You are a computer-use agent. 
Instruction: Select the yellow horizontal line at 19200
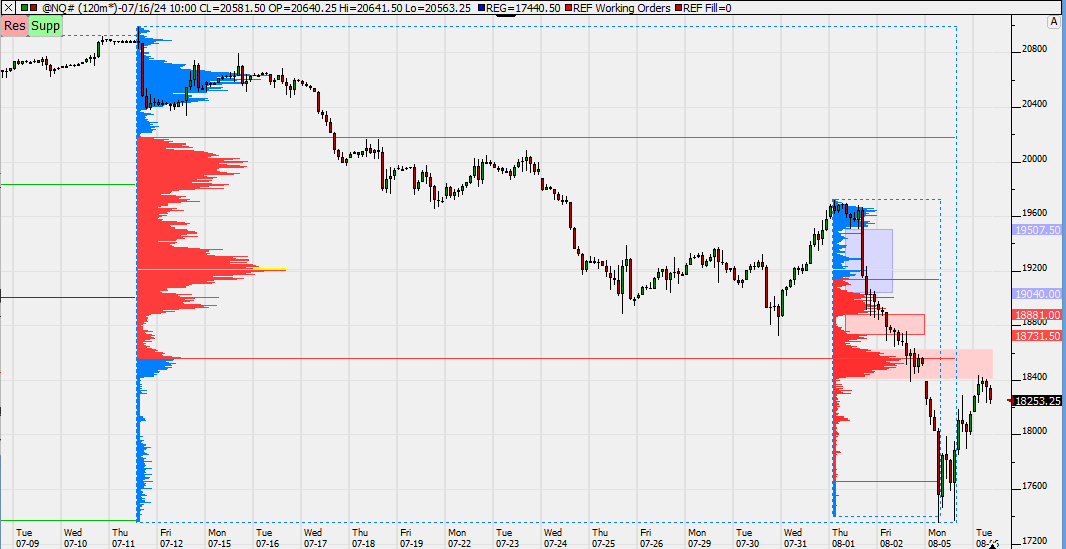tap(544, 270)
